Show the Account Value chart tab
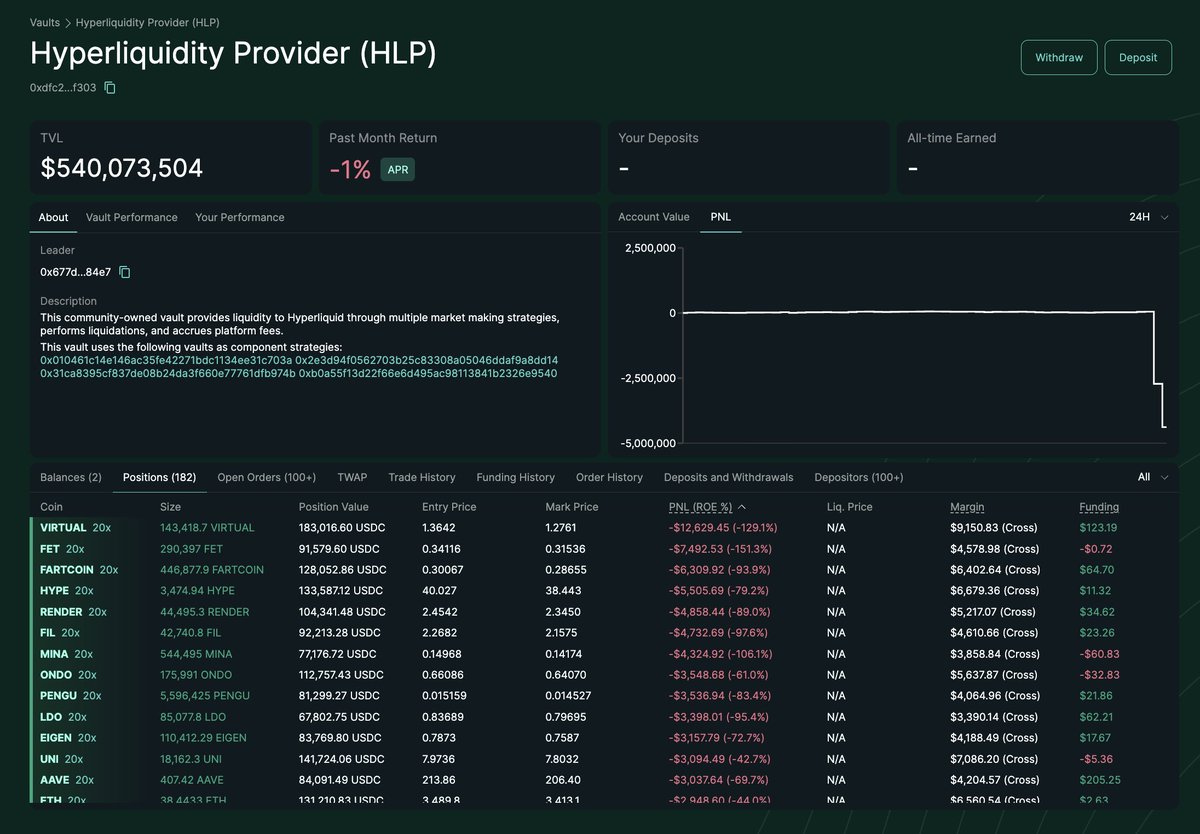This screenshot has height=834, width=1200. click(653, 217)
